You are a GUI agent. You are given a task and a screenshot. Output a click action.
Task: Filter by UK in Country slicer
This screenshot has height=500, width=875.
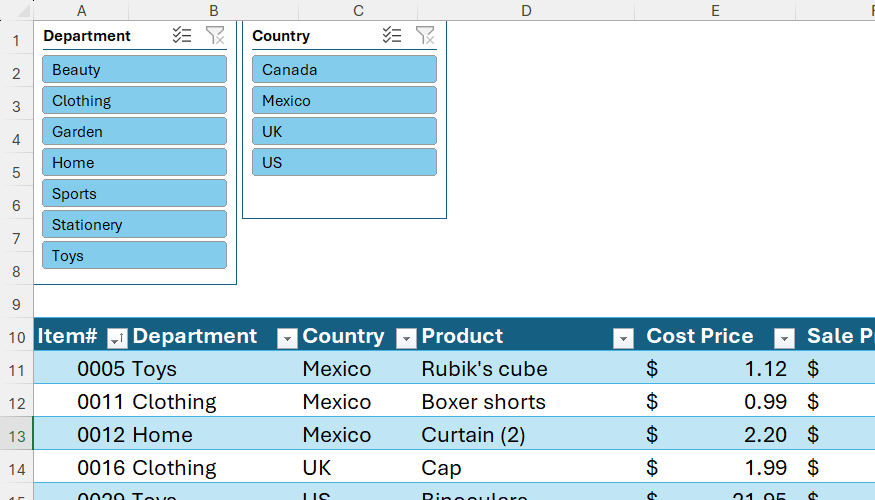[344, 132]
